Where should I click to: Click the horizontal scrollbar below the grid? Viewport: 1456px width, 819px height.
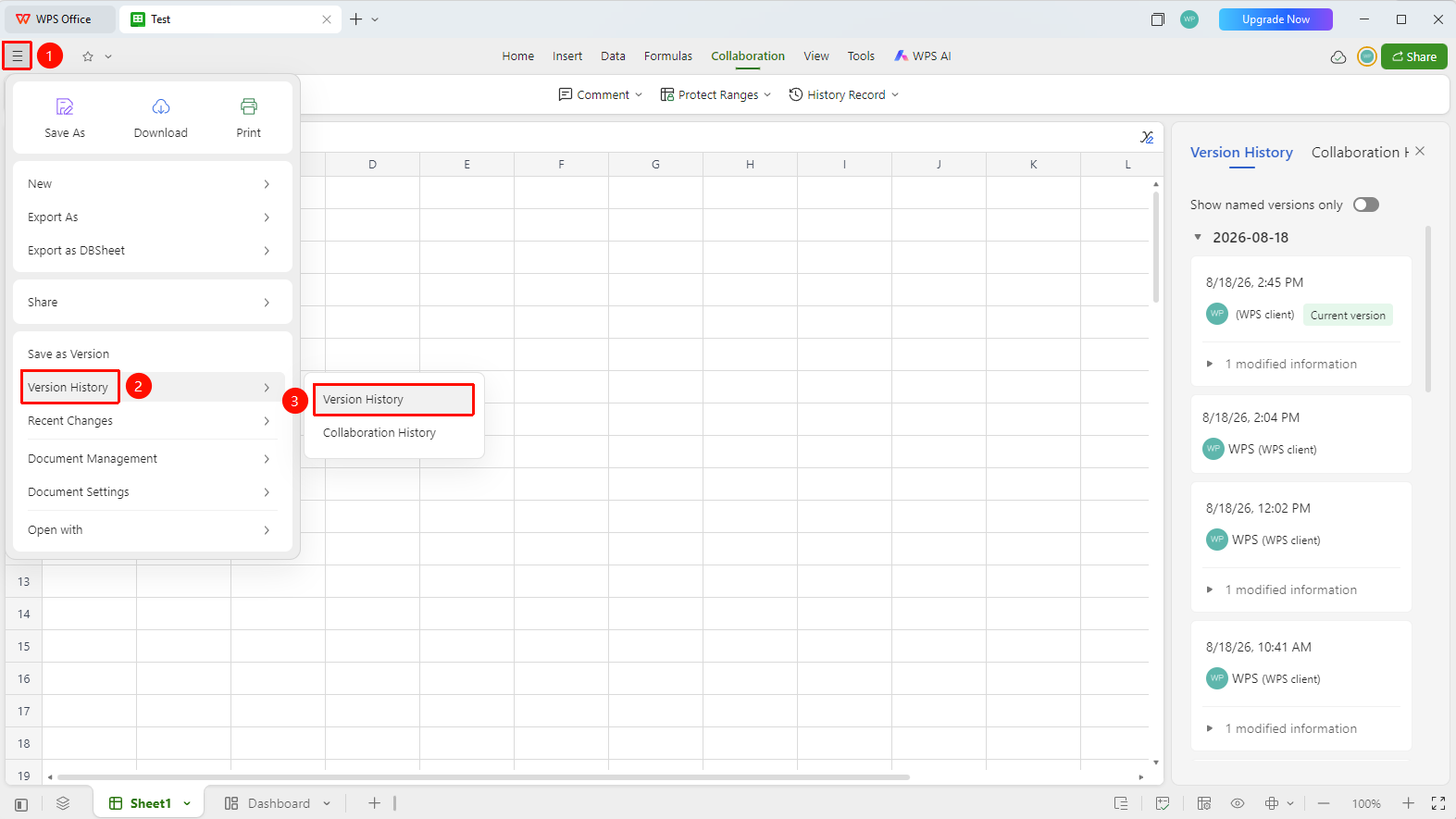click(483, 777)
